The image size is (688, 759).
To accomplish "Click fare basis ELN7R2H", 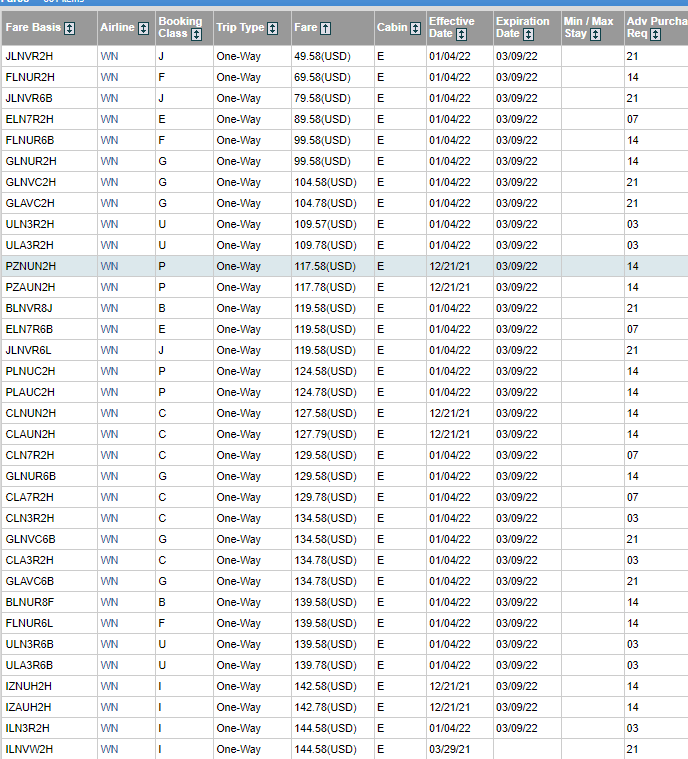I will pos(30,119).
